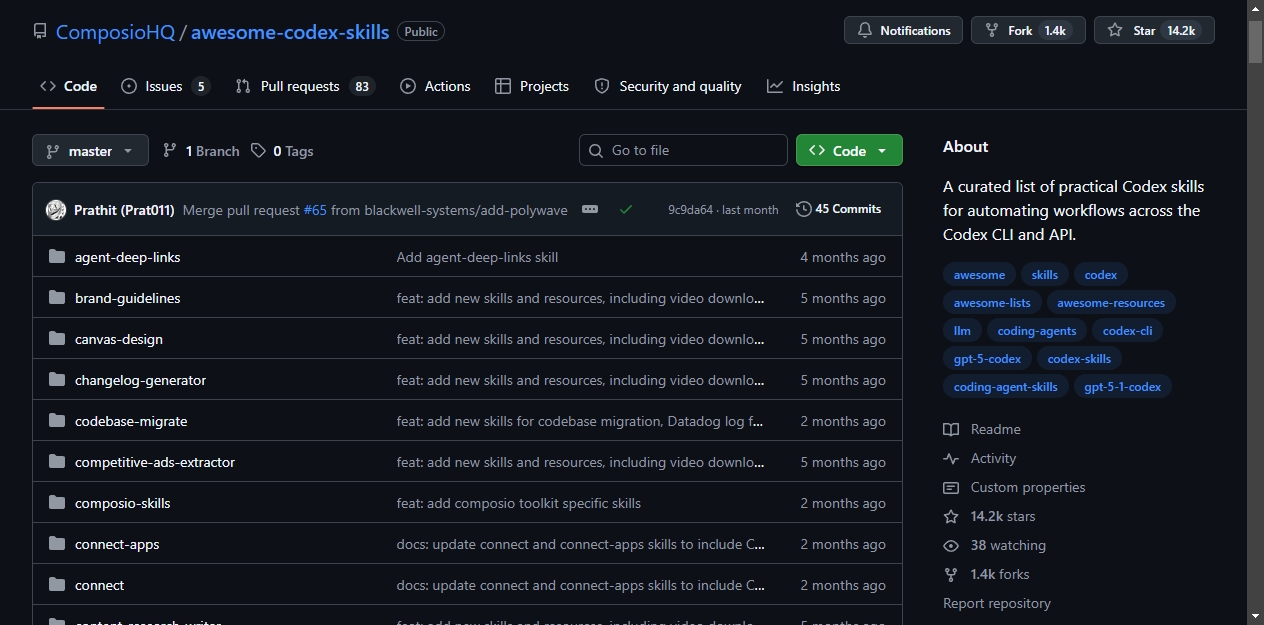Open pull request #65 link
1264x625 pixels.
point(315,210)
